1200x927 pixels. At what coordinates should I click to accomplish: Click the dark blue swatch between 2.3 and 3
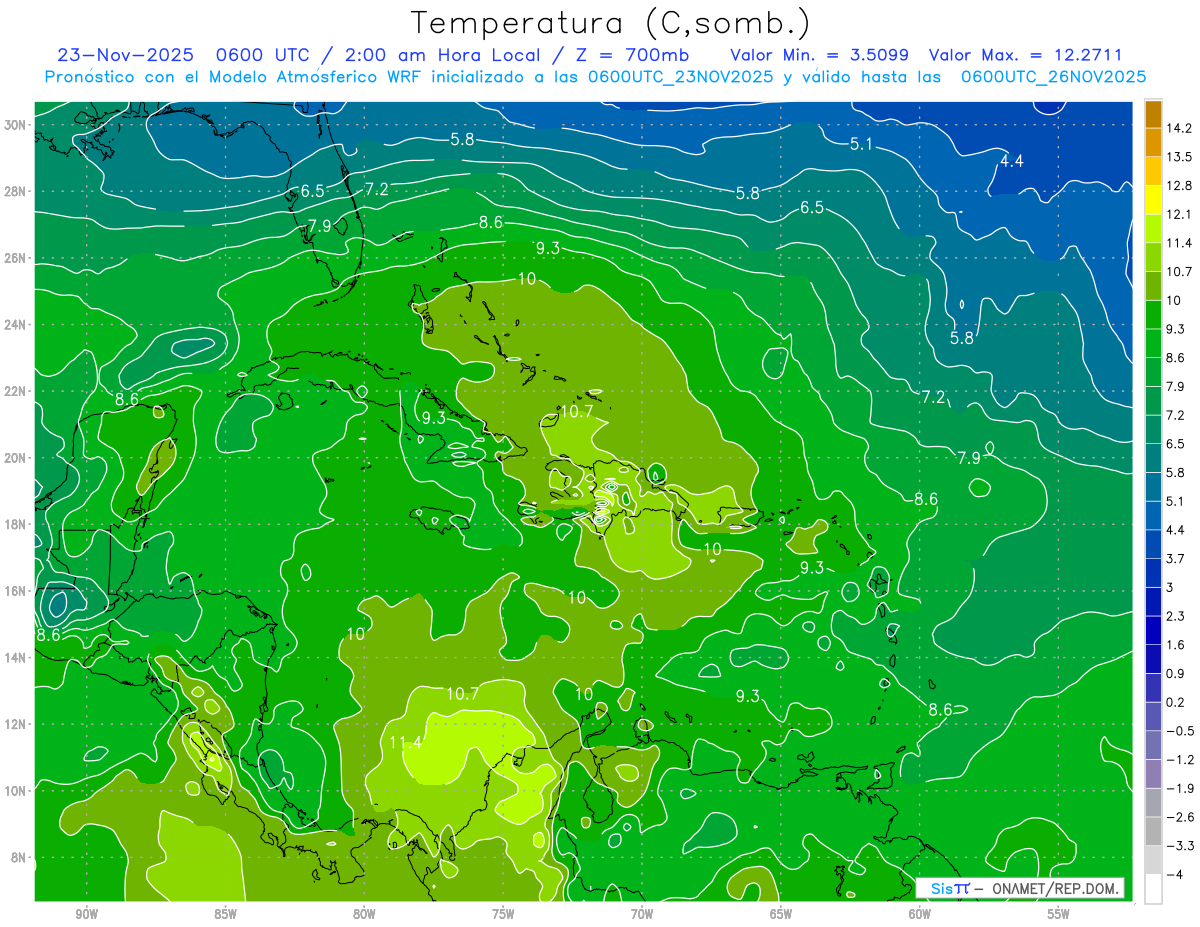click(1153, 601)
